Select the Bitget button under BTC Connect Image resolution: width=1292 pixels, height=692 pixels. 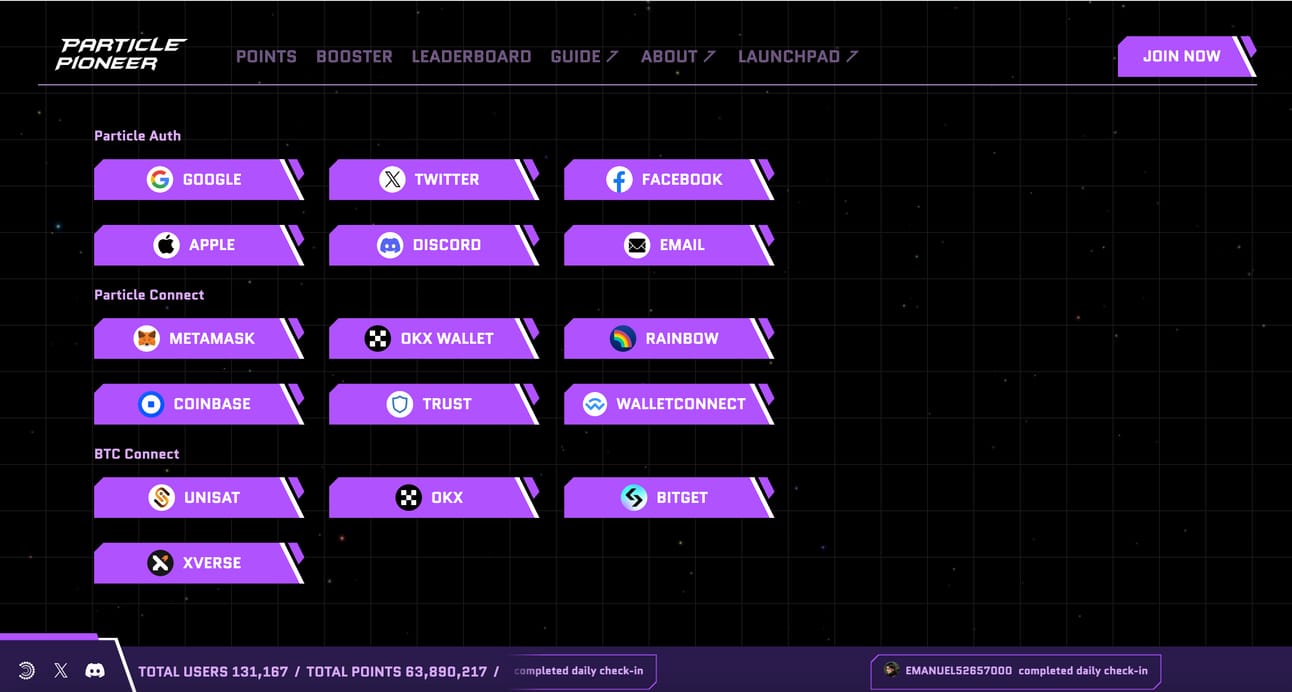668,498
